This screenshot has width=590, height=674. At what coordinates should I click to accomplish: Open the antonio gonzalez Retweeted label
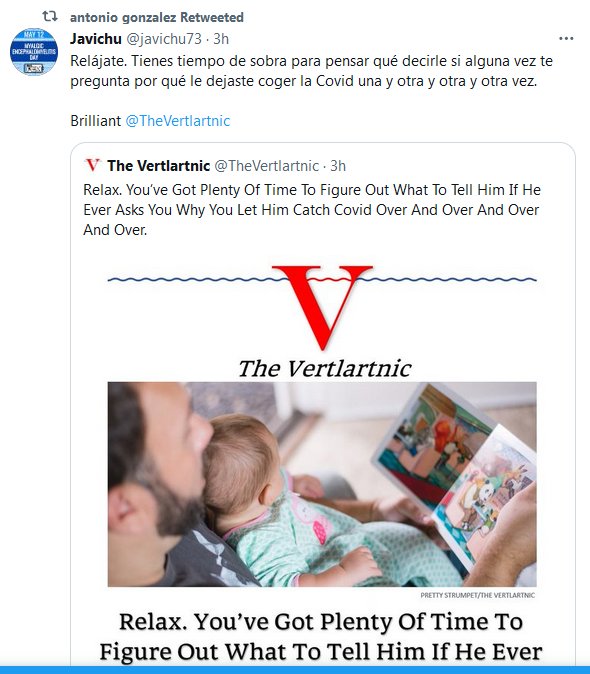point(157,17)
